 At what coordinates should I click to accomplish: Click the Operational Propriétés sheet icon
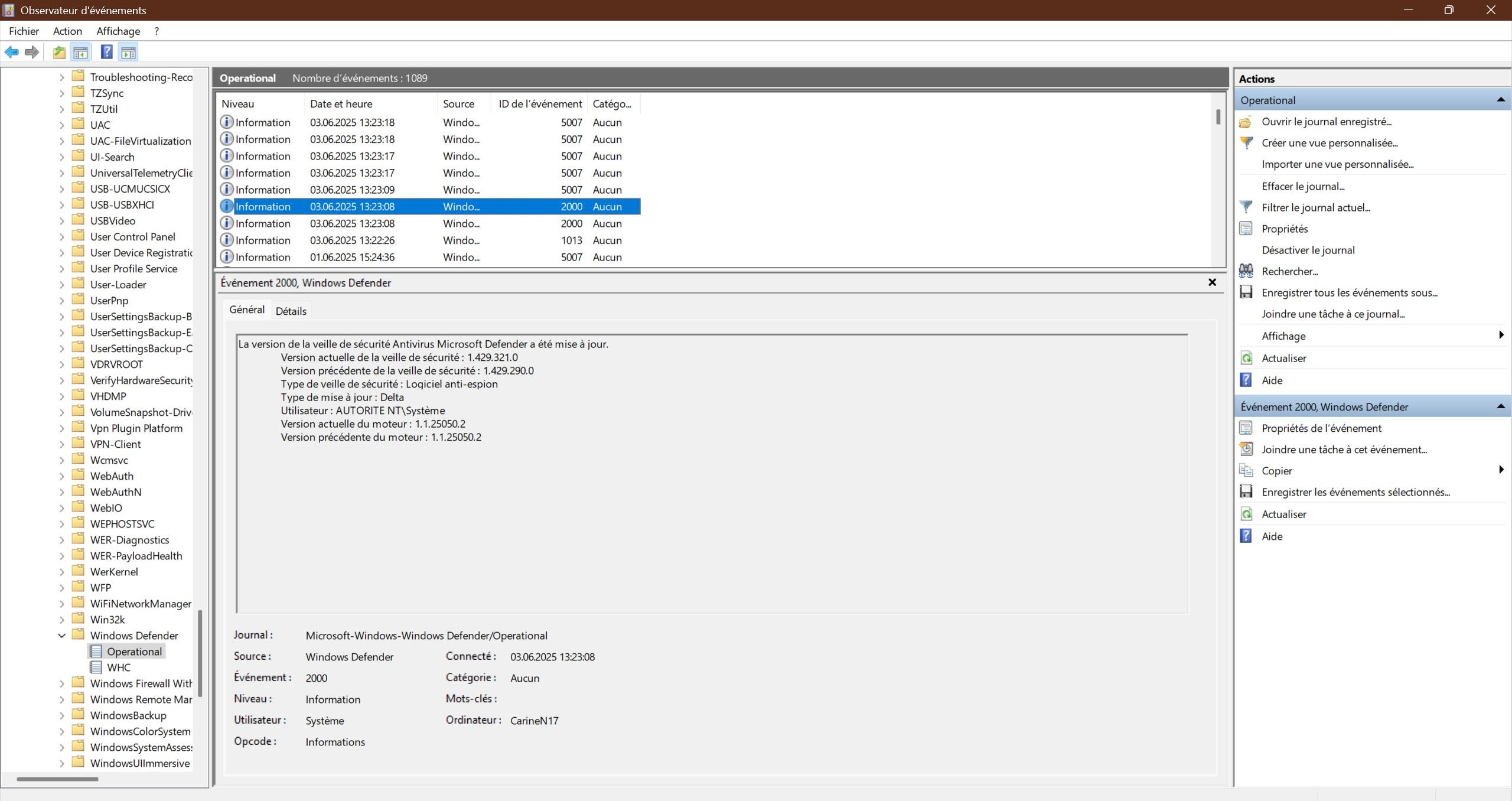[1246, 229]
